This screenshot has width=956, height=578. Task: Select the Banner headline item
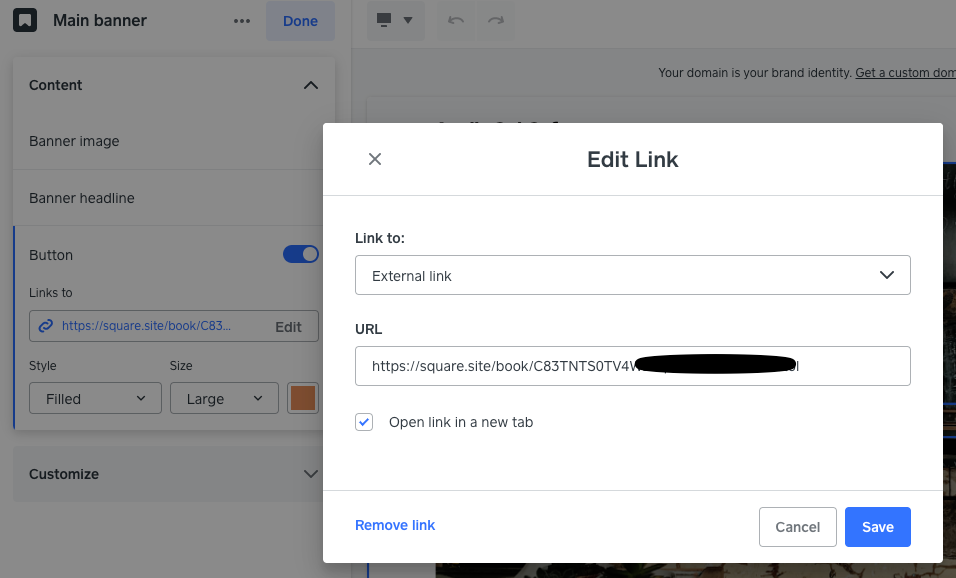pos(81,198)
